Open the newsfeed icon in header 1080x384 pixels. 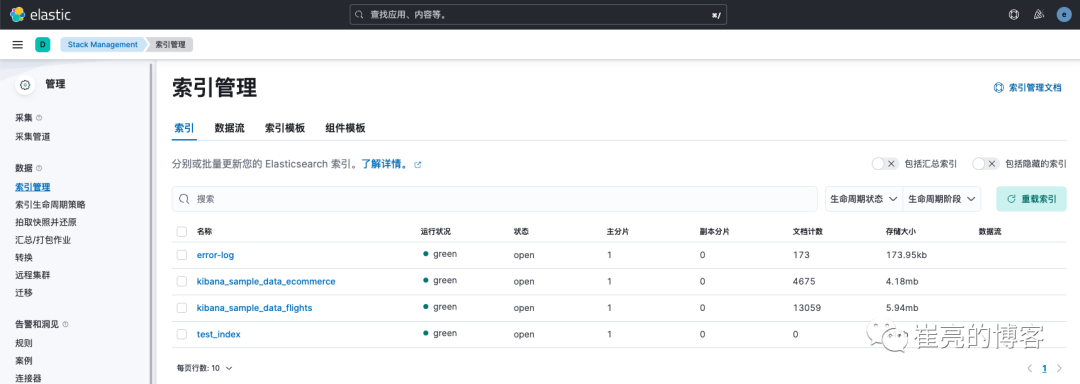tap(1039, 14)
